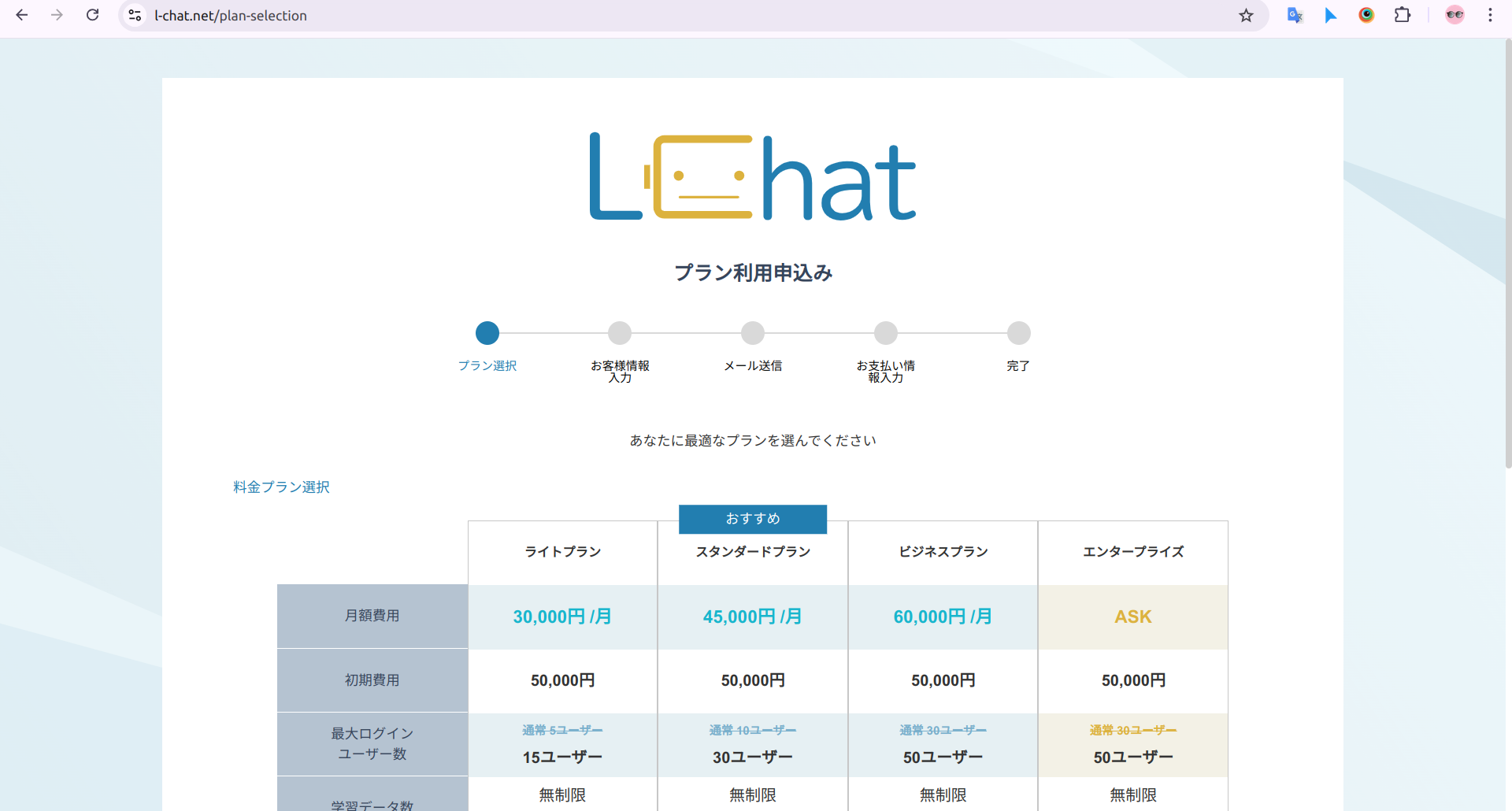This screenshot has width=1512, height=811.
Task: Click the browser profile avatar icon
Action: [x=1455, y=15]
